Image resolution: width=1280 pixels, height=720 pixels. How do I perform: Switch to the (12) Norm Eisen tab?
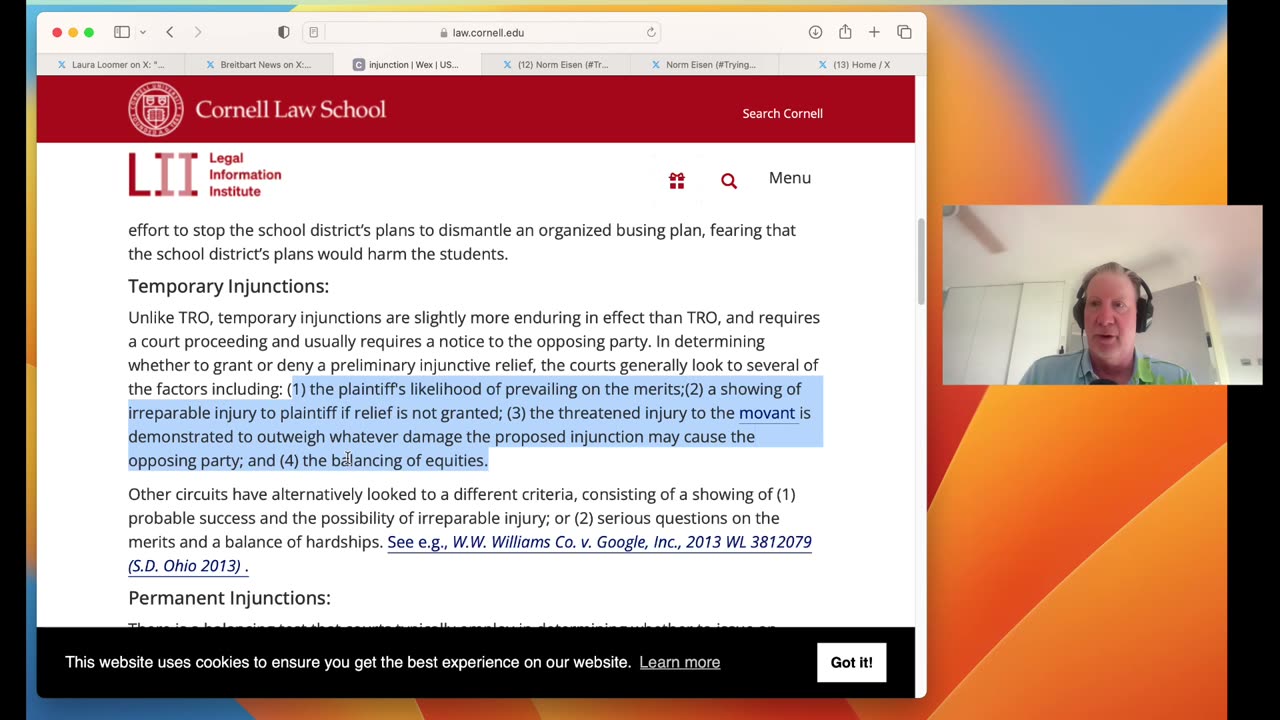coord(555,64)
